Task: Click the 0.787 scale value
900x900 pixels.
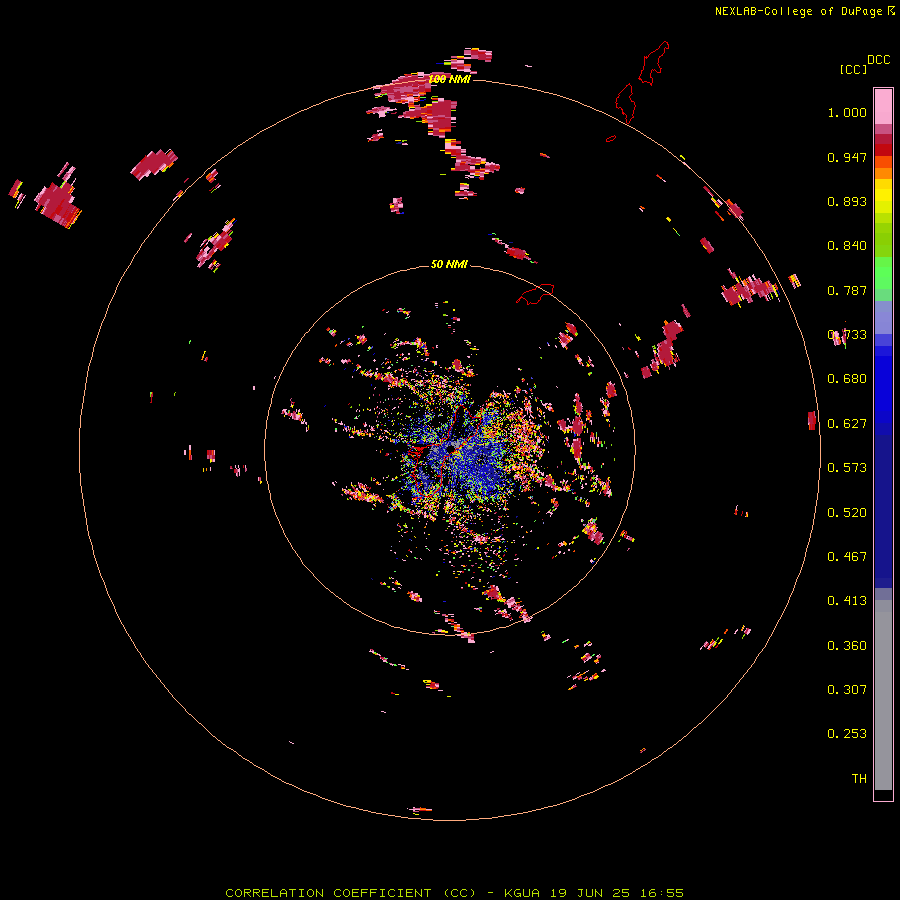Action: point(847,290)
